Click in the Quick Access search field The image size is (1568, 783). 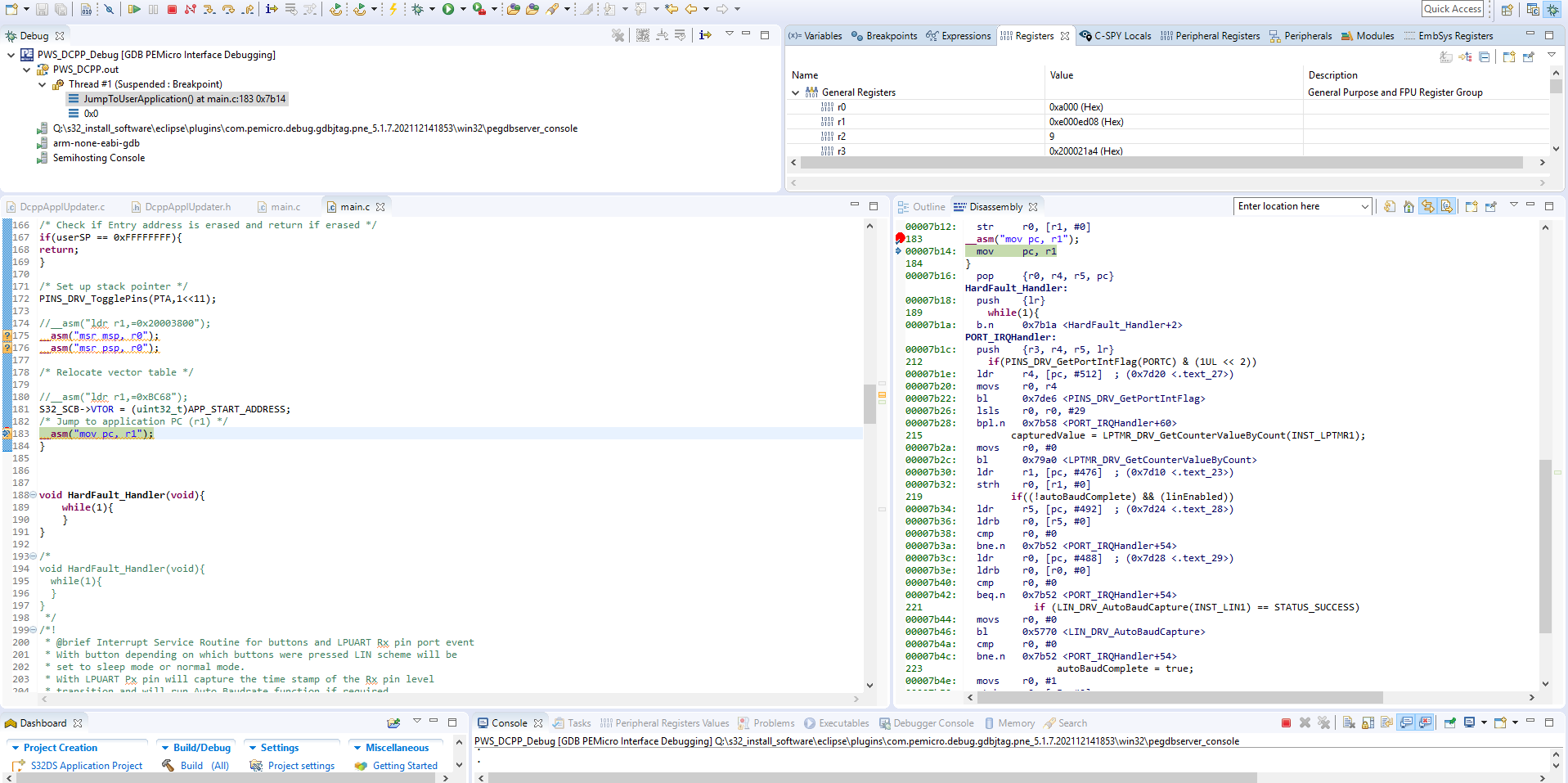coord(1453,9)
